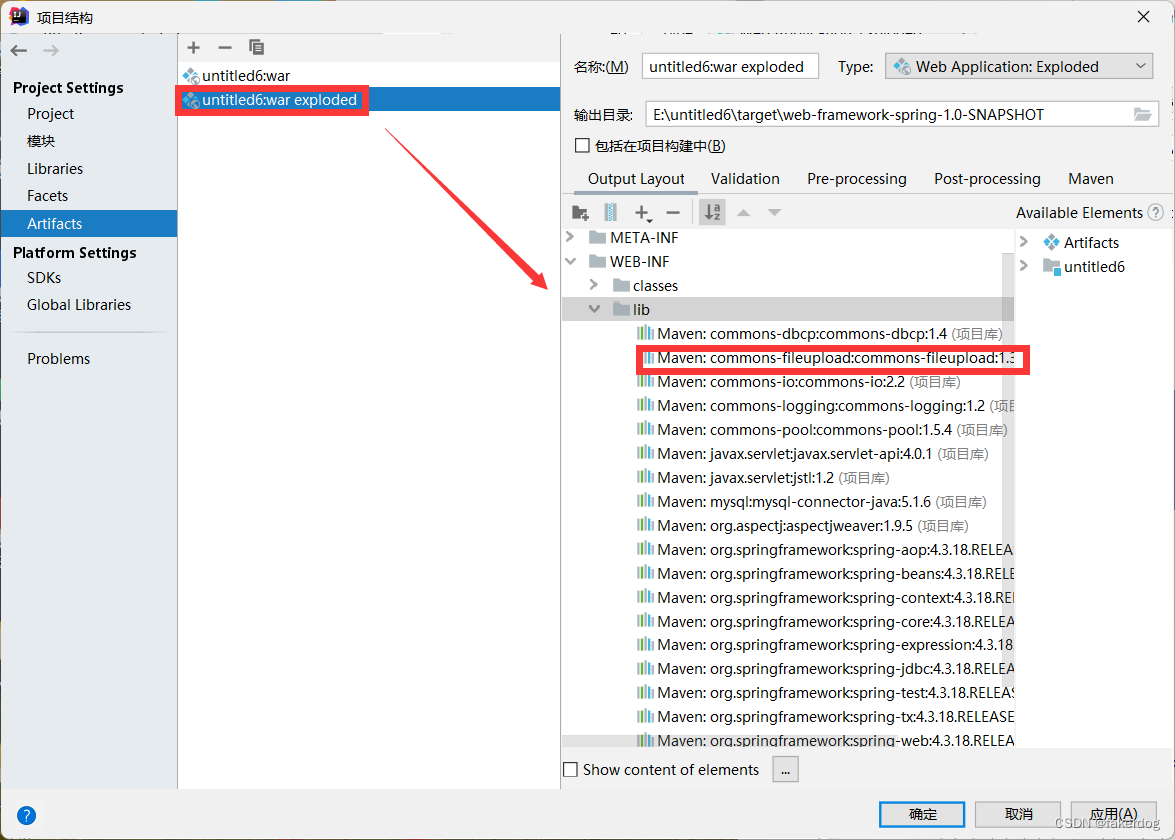Open the Maven tab
Image resolution: width=1175 pixels, height=840 pixels.
coord(1090,179)
